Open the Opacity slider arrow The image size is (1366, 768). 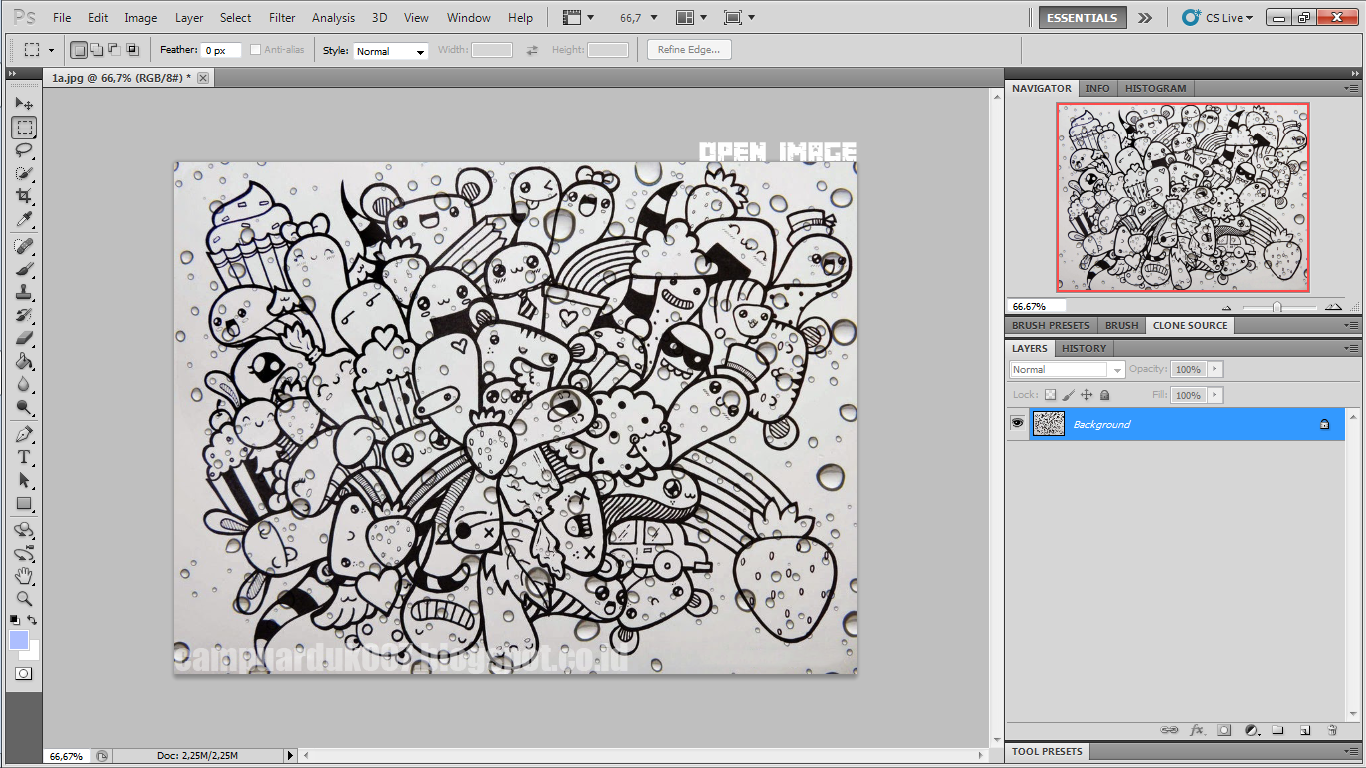(x=1215, y=369)
